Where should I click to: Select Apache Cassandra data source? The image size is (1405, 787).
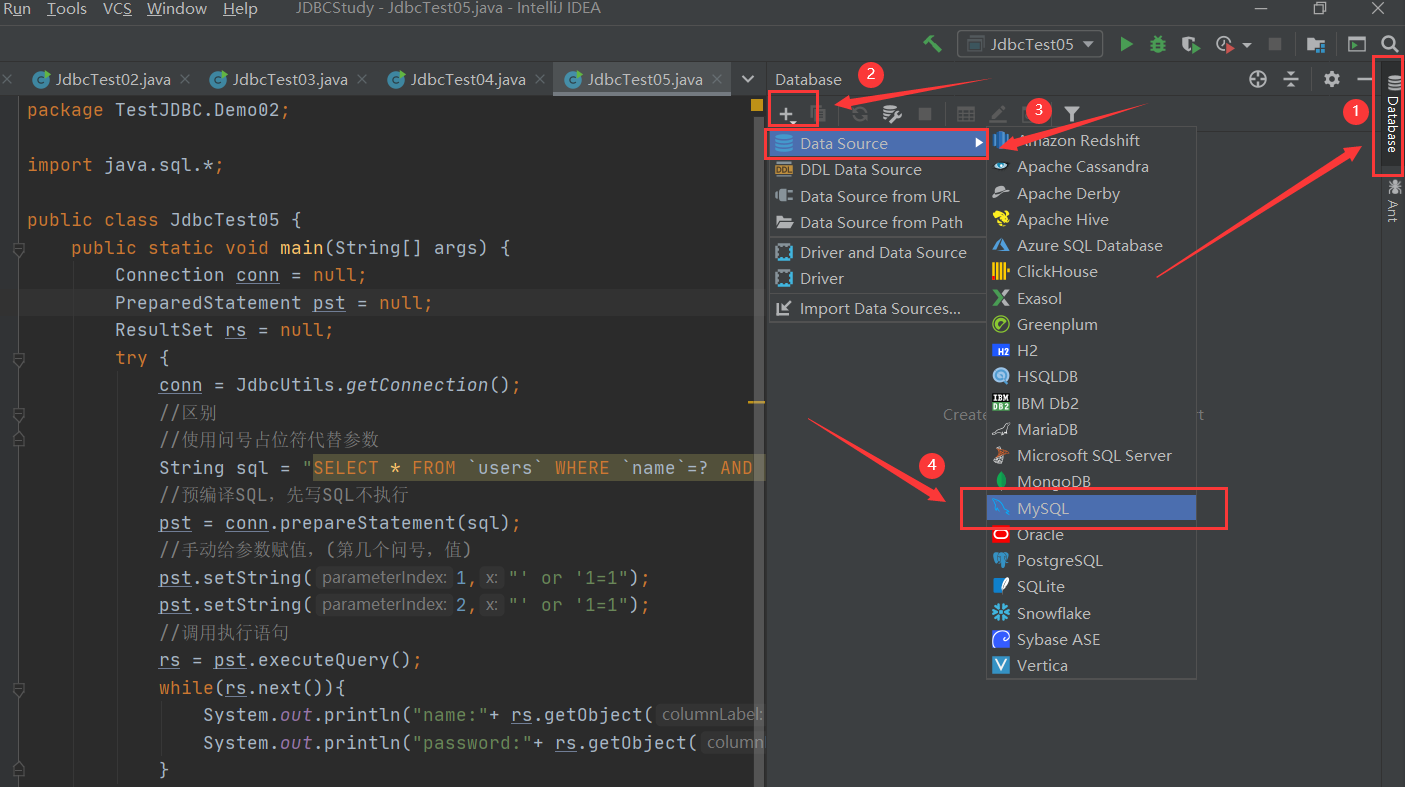coord(1091,167)
